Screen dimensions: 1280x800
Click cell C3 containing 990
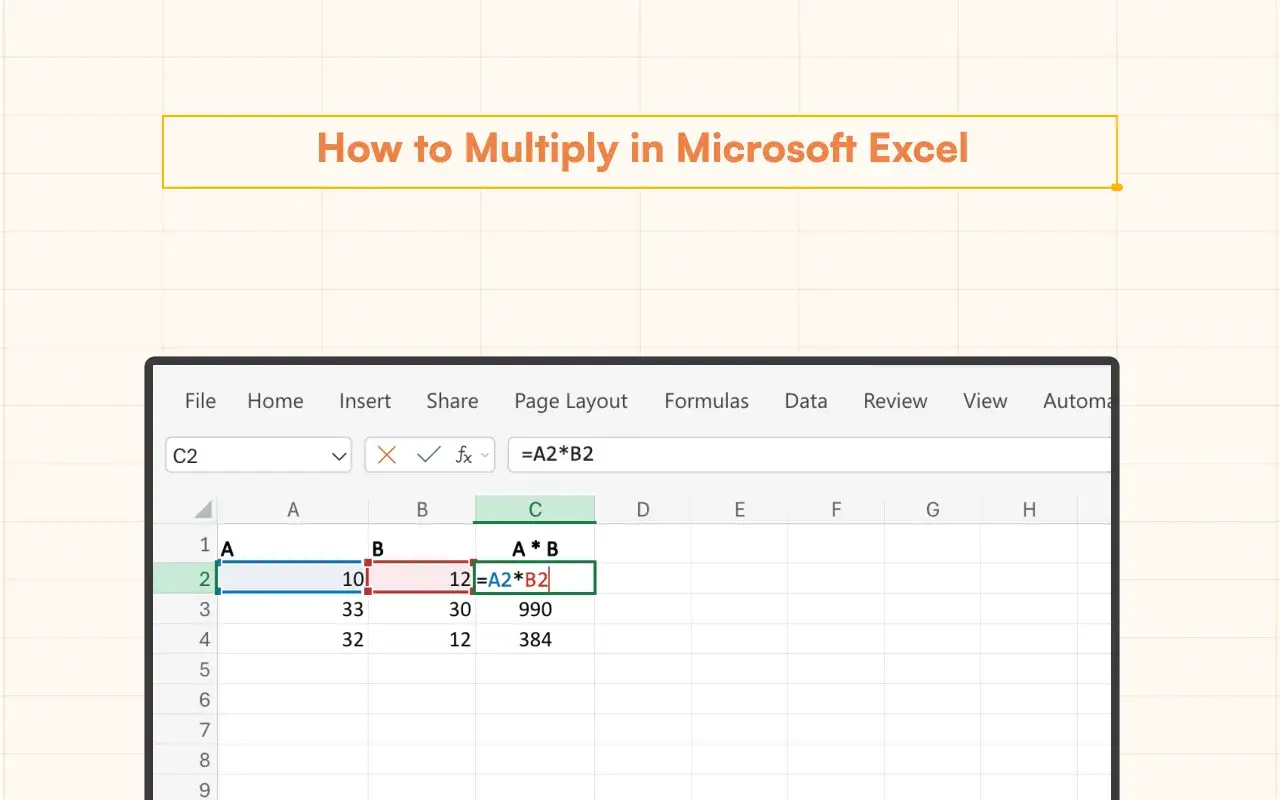point(535,609)
